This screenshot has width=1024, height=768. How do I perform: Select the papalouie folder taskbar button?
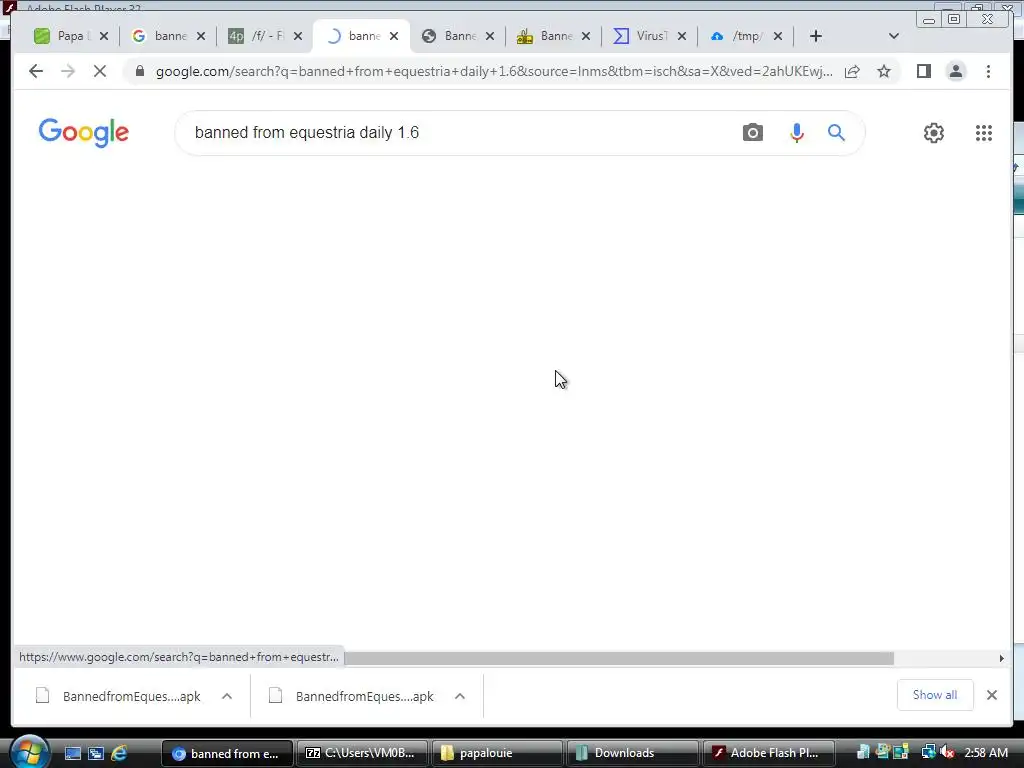(x=497, y=753)
